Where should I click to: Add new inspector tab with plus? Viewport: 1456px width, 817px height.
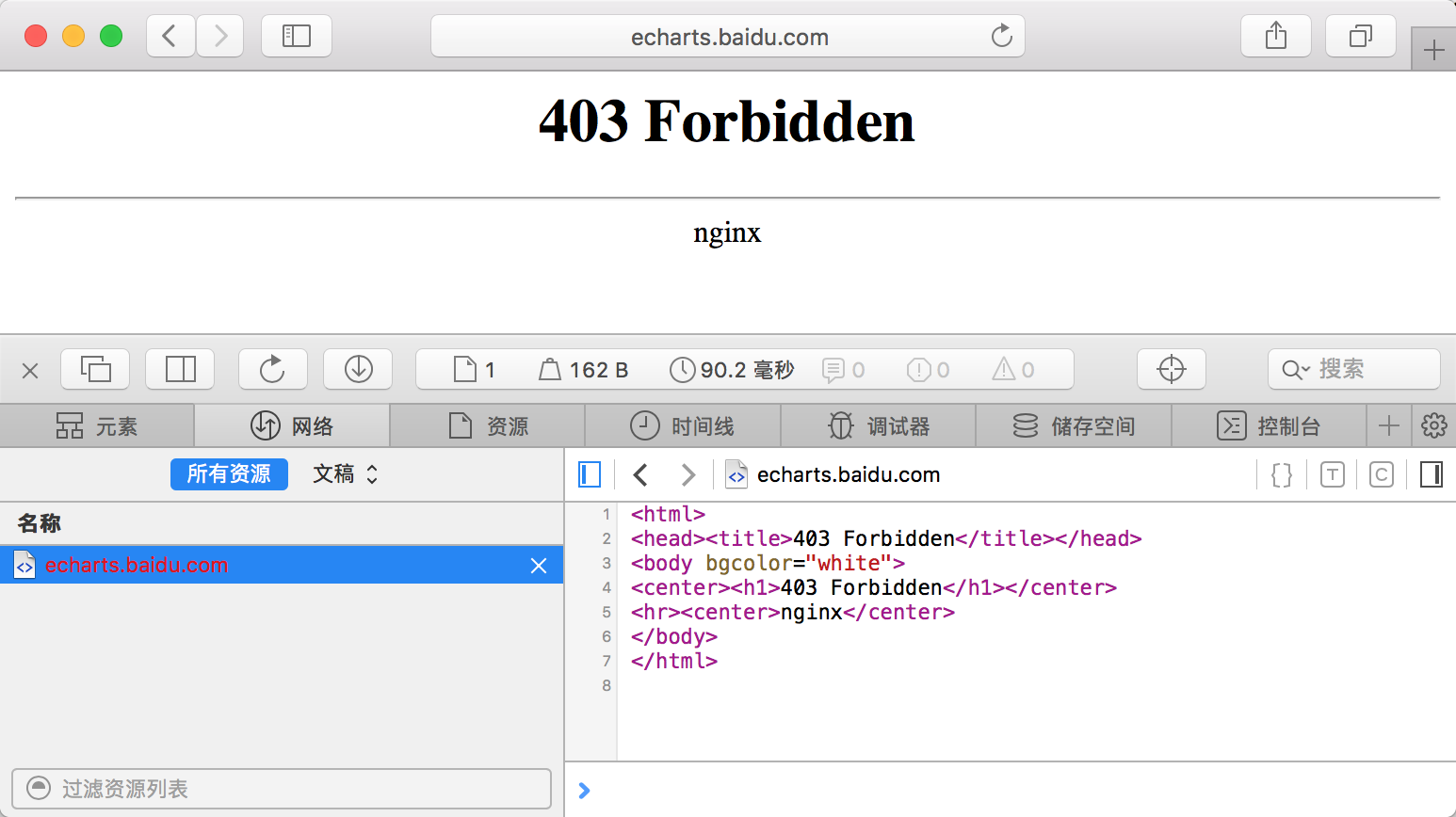click(x=1389, y=425)
